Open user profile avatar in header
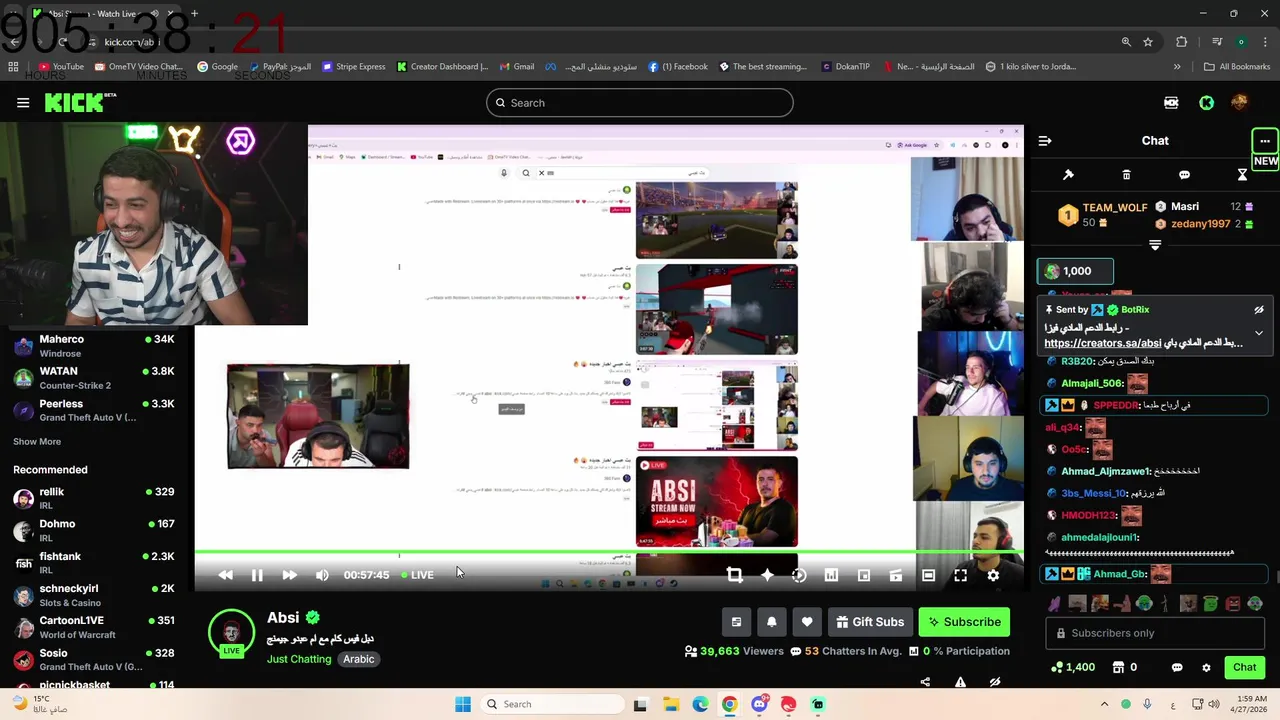 [1240, 102]
